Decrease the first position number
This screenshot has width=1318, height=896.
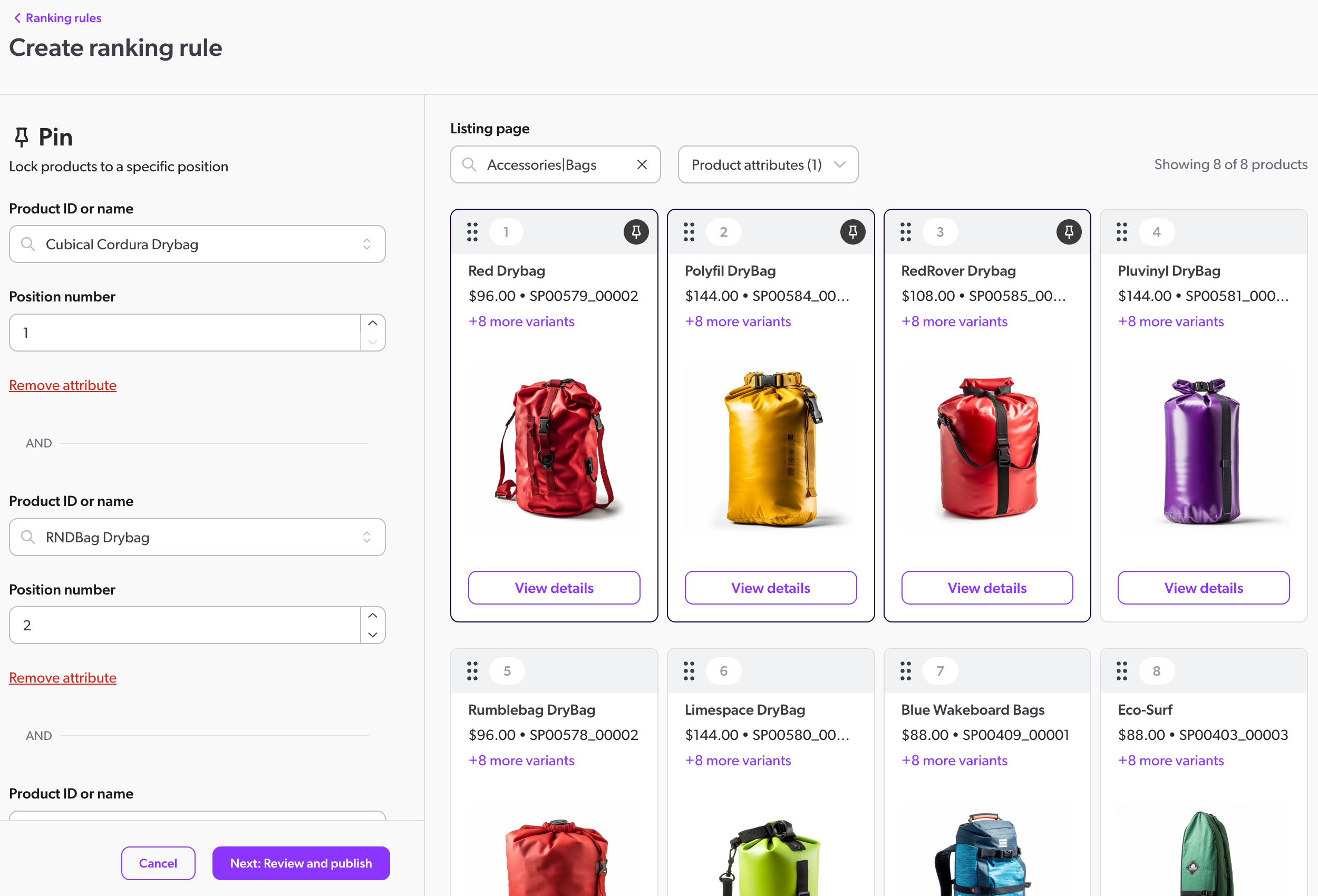373,342
